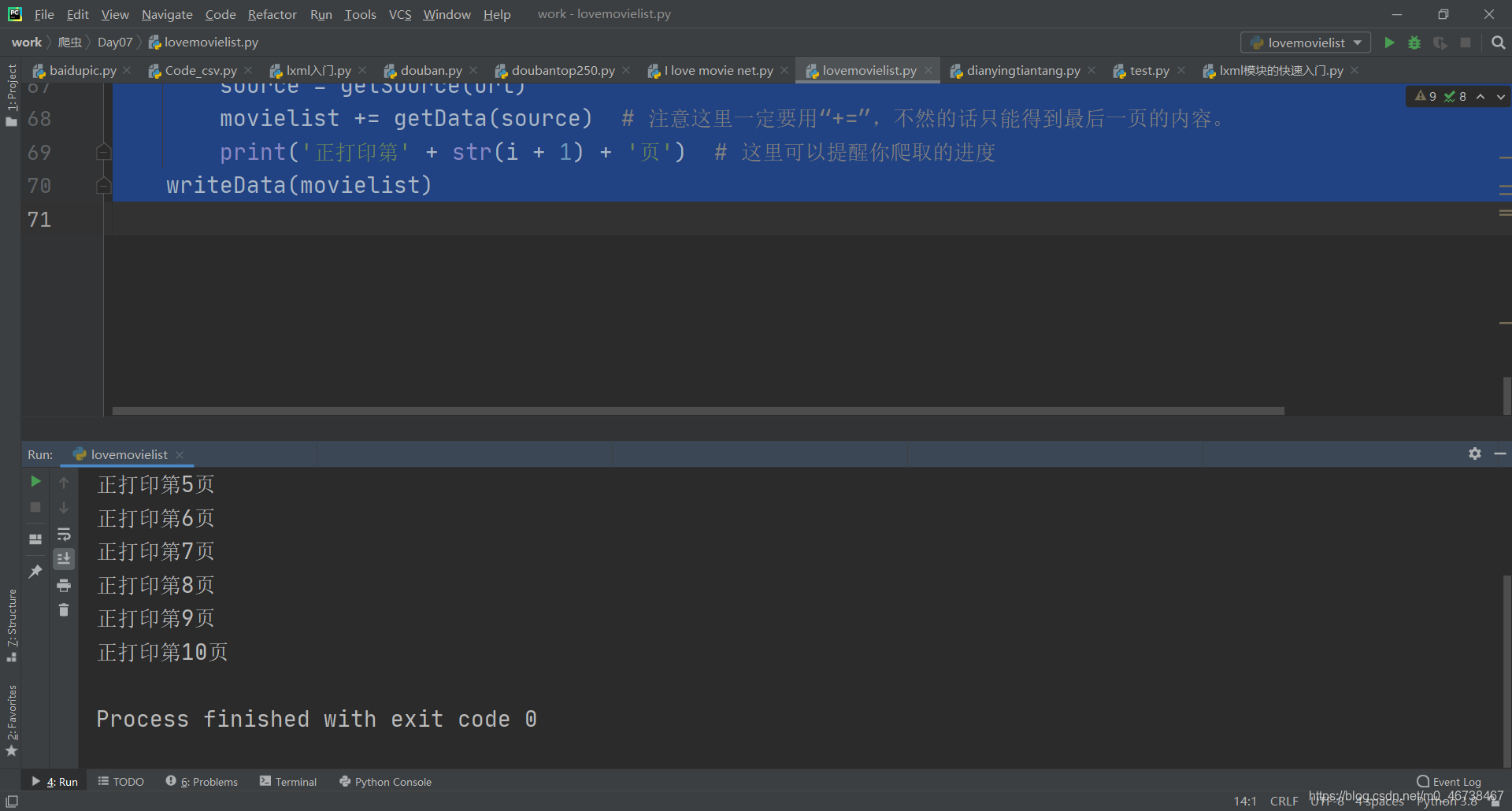Switch to Code_csv.py editor tab
The image size is (1512, 811).
(200, 70)
